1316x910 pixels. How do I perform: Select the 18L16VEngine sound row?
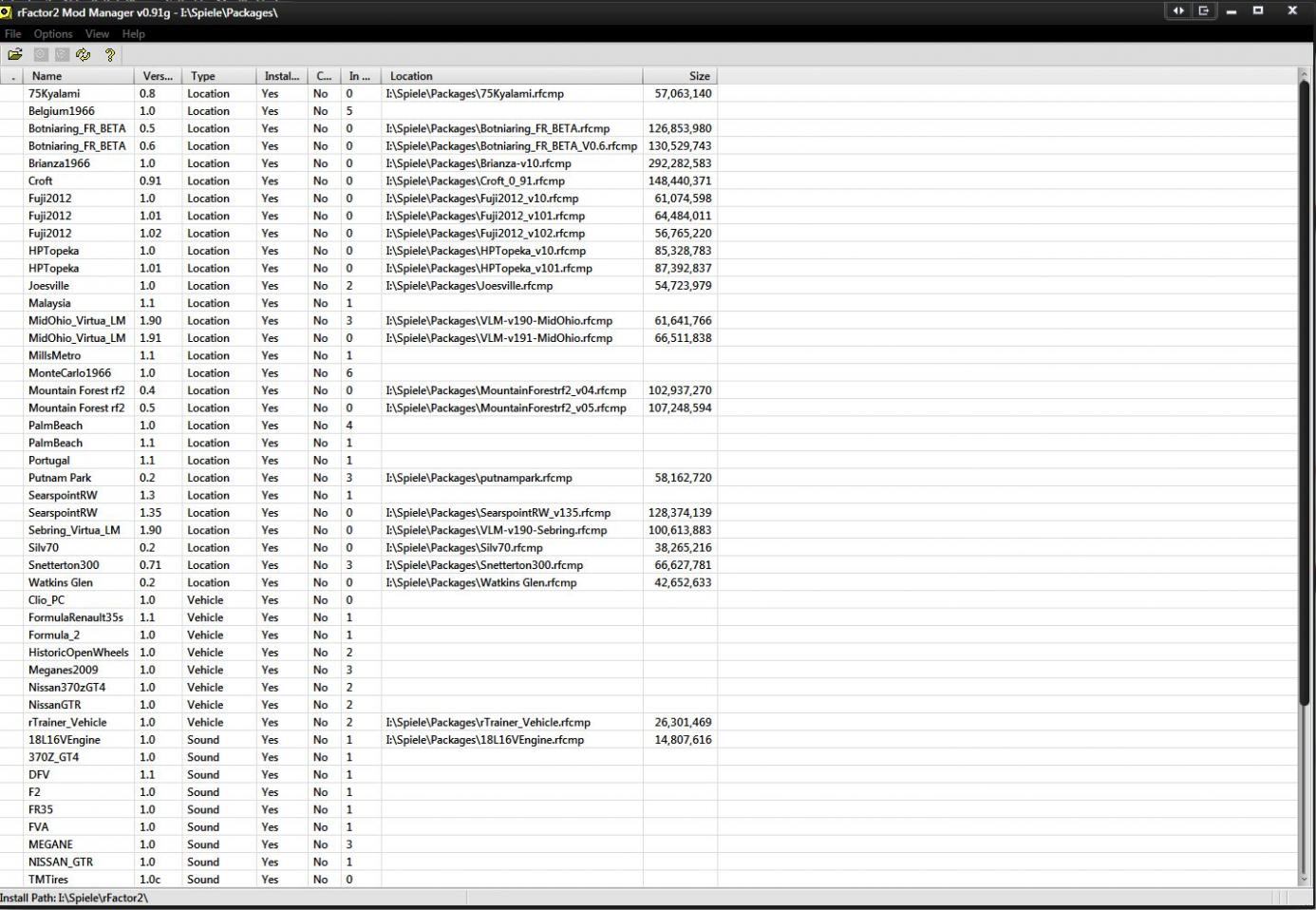[359, 740]
